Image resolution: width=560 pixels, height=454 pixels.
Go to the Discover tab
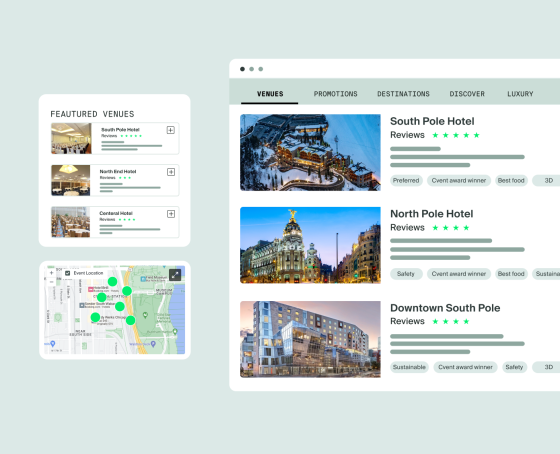pyautogui.click(x=467, y=94)
